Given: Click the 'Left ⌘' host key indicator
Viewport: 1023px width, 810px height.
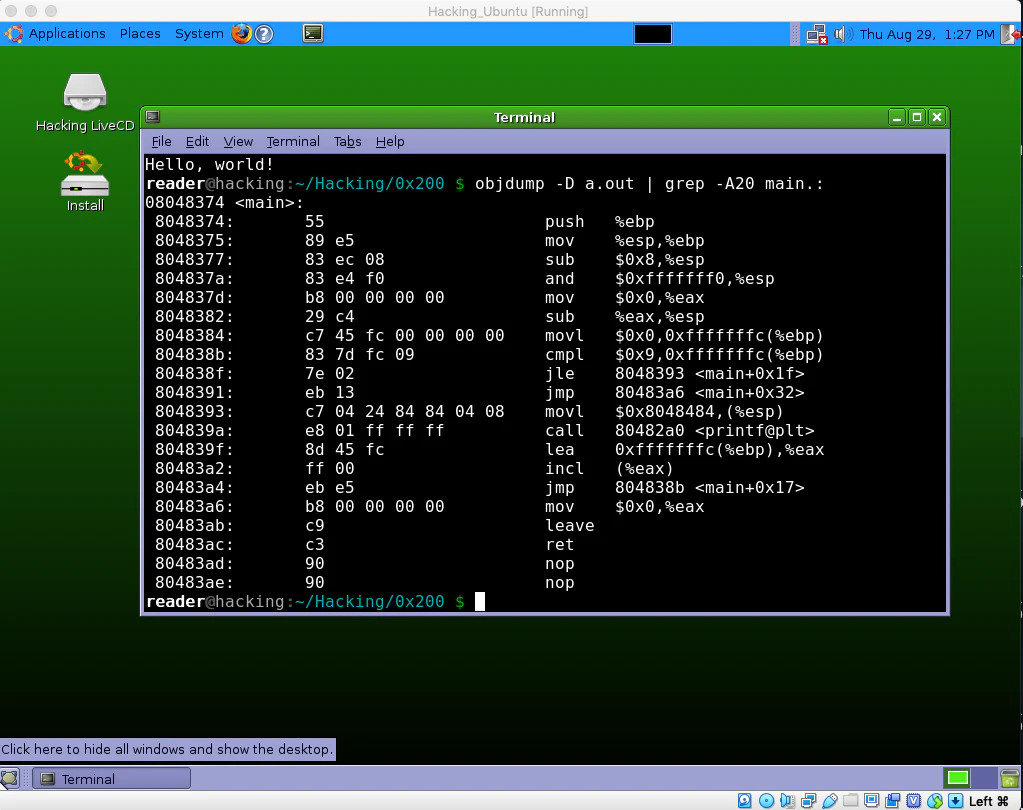Looking at the screenshot, I should [989, 801].
